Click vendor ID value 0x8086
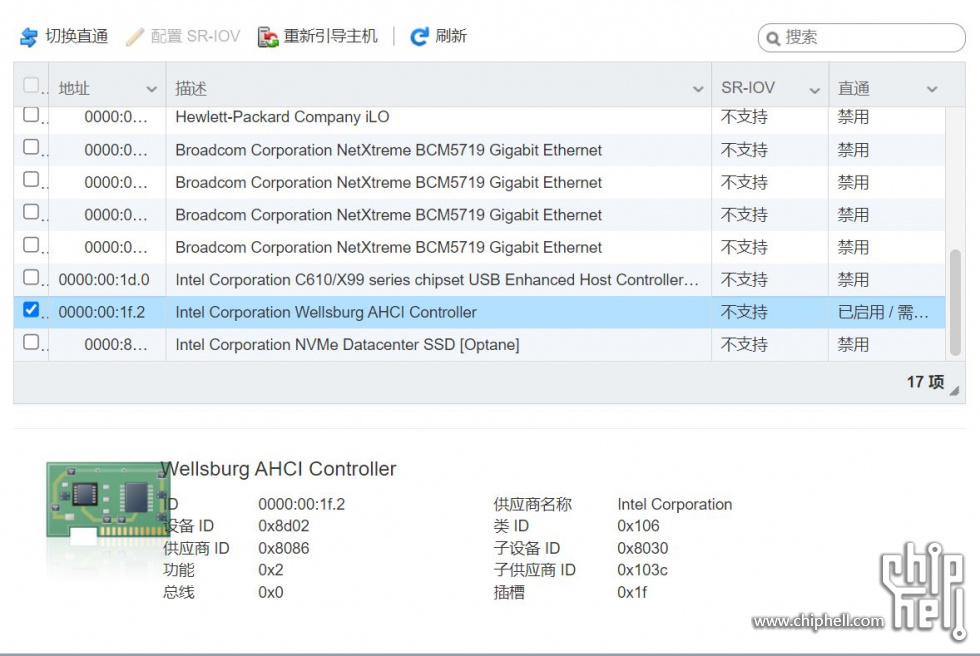Viewport: 980px width, 656px height. [x=284, y=548]
